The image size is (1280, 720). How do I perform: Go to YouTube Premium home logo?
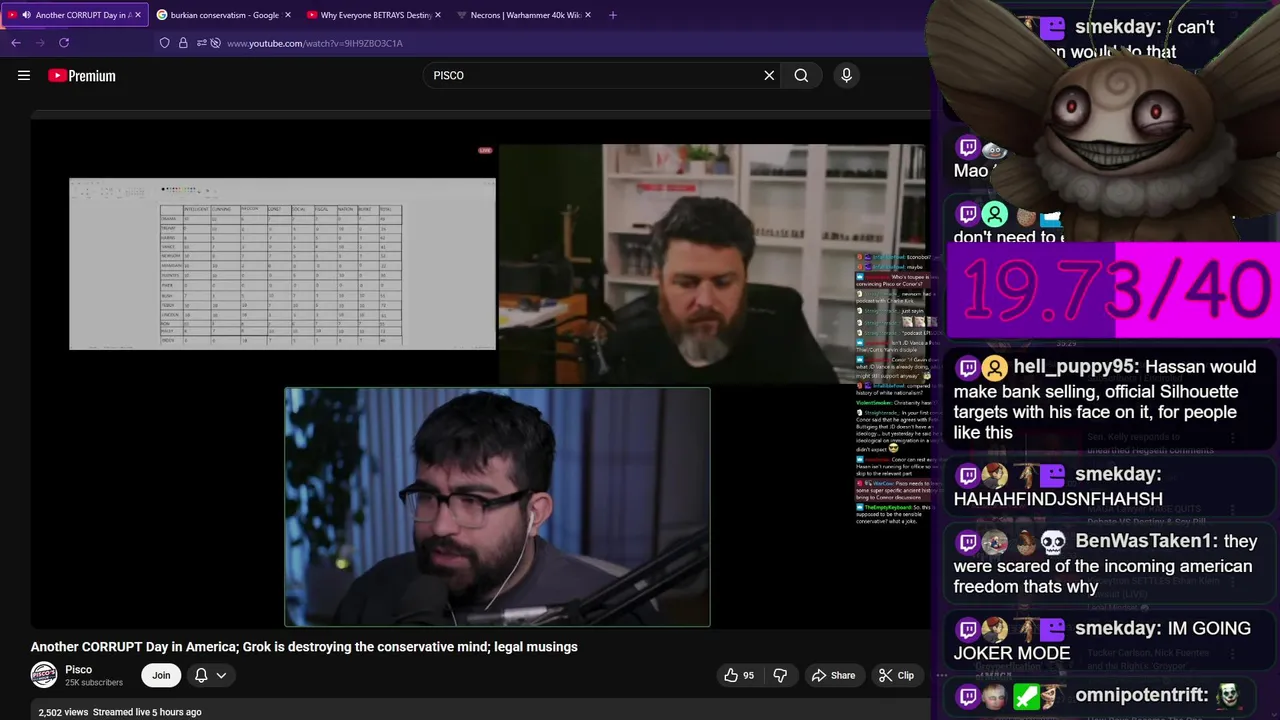[82, 75]
